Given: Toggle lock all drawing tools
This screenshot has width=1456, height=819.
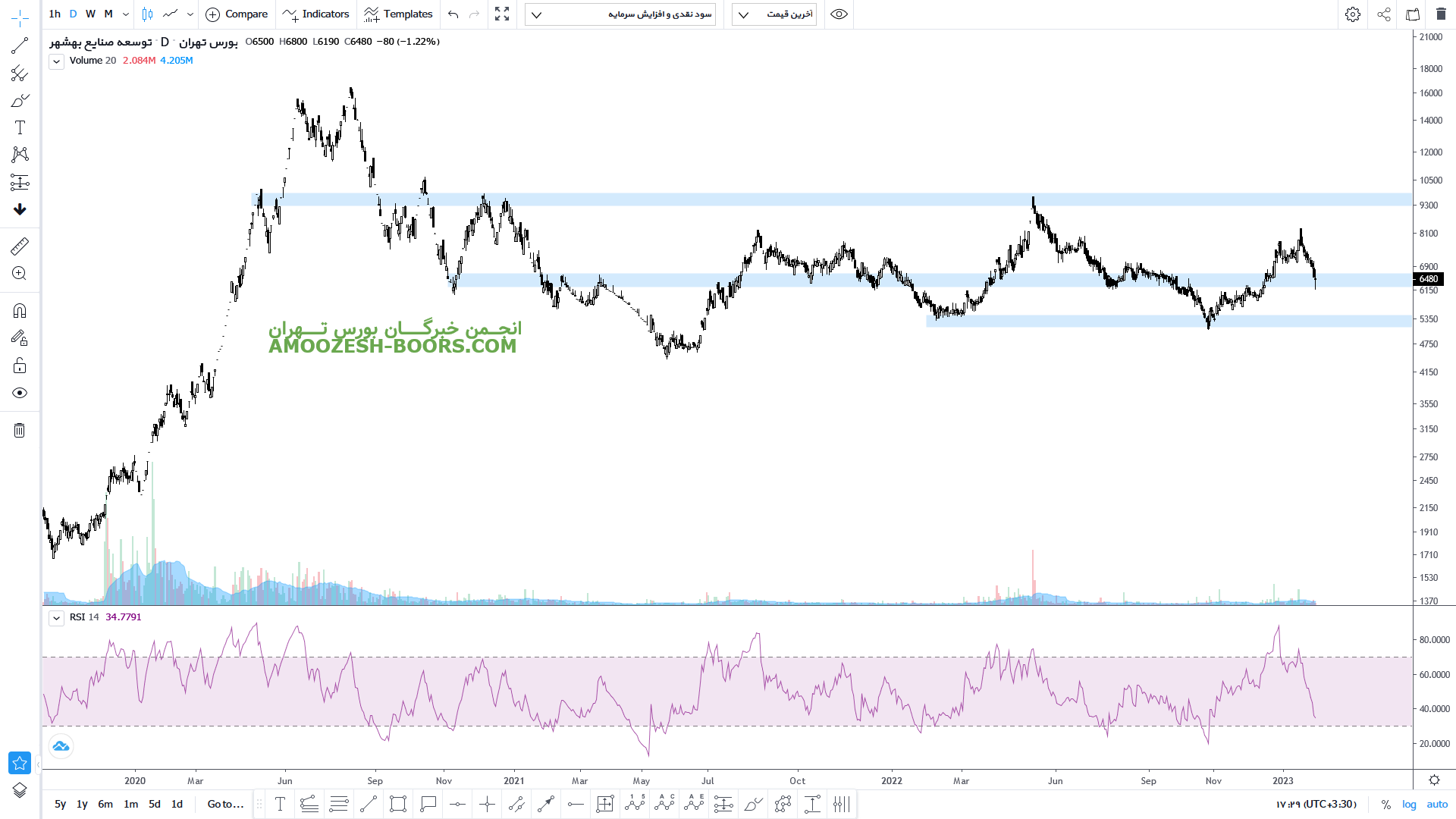Looking at the screenshot, I should (x=20, y=366).
